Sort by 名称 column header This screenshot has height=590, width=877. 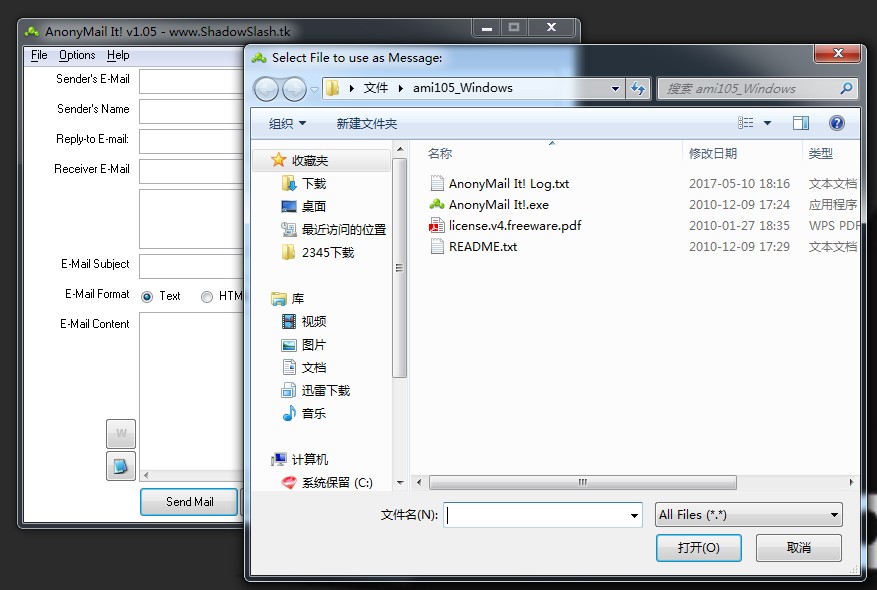pyautogui.click(x=440, y=153)
